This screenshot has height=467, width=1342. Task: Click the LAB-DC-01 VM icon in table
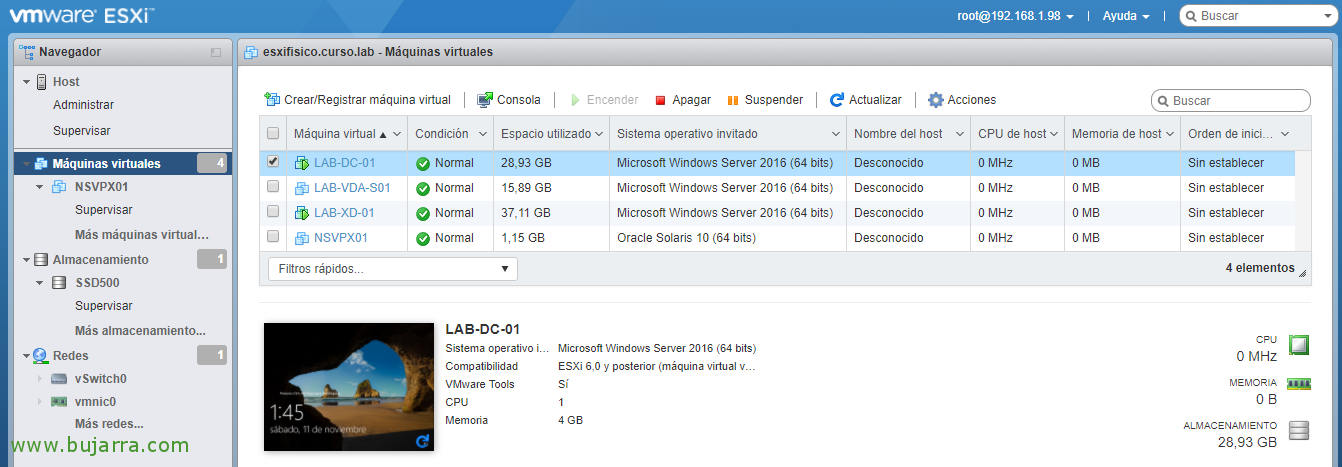coord(302,163)
